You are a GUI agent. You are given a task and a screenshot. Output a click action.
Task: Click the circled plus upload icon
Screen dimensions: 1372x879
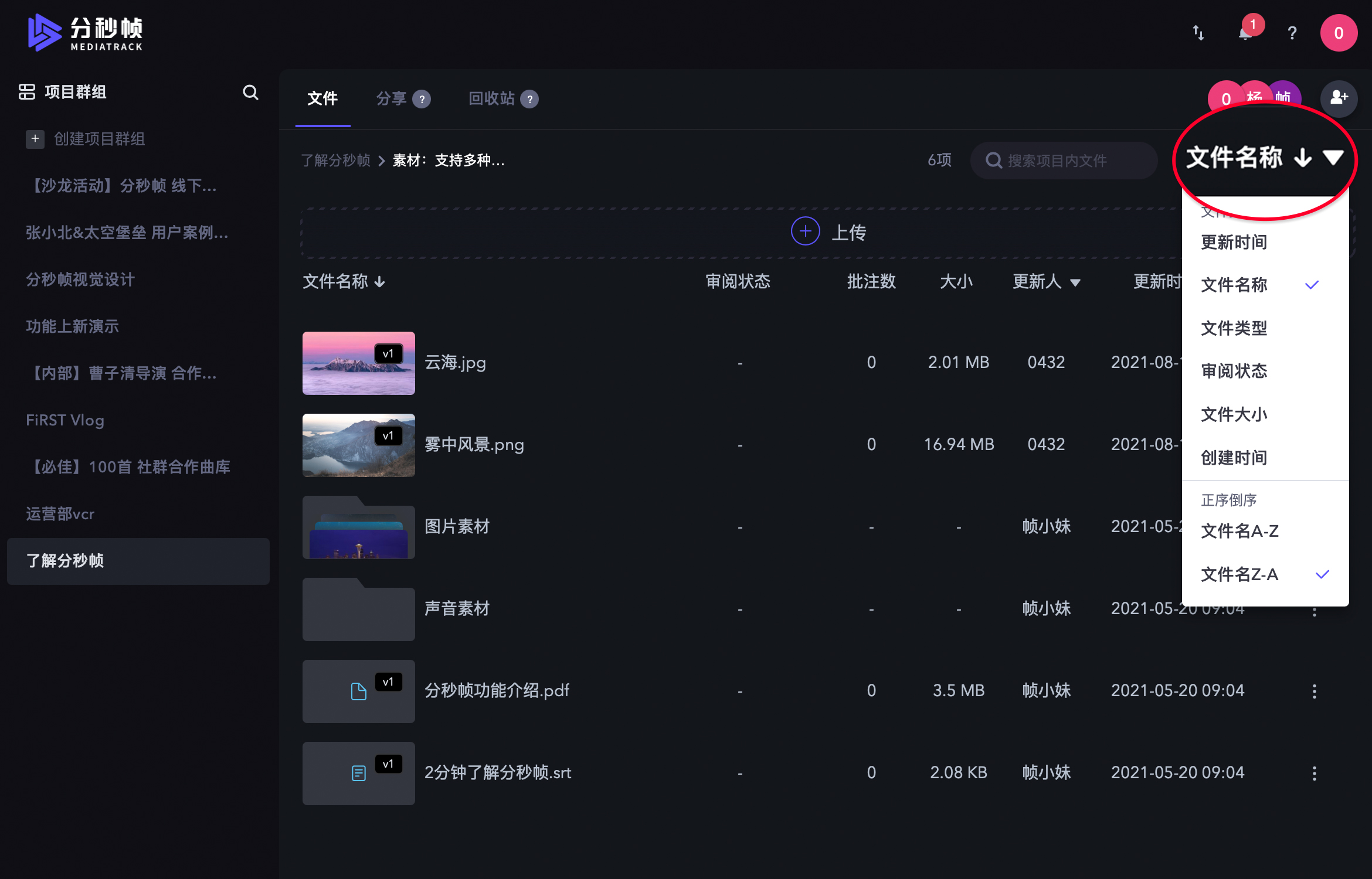[x=805, y=231]
